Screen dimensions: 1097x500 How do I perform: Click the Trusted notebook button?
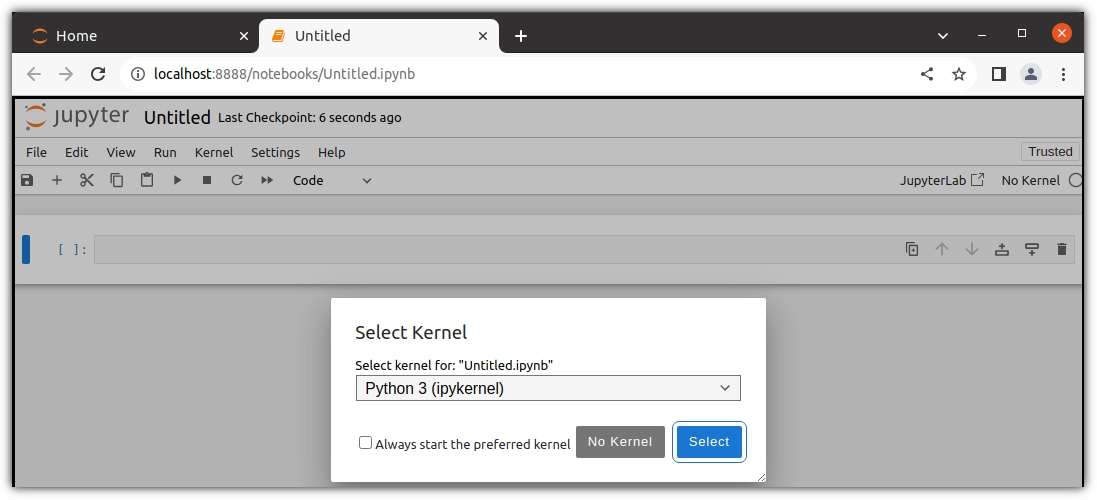pyautogui.click(x=1050, y=152)
